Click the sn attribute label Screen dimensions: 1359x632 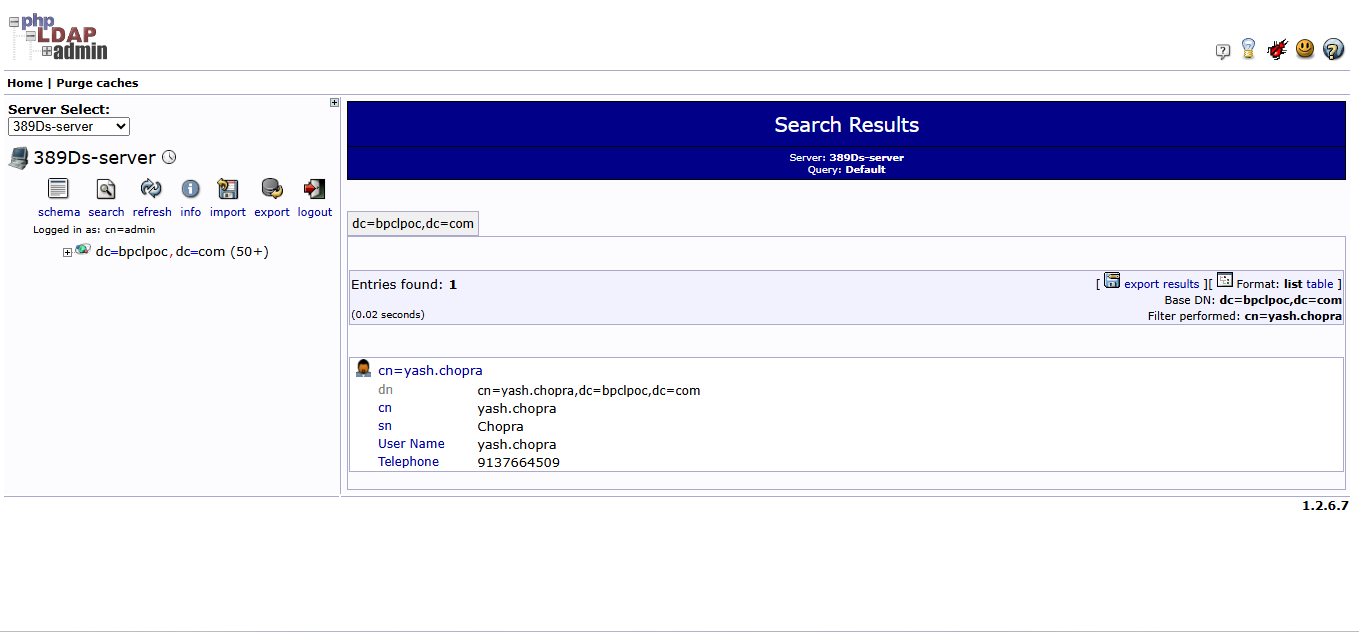point(385,426)
